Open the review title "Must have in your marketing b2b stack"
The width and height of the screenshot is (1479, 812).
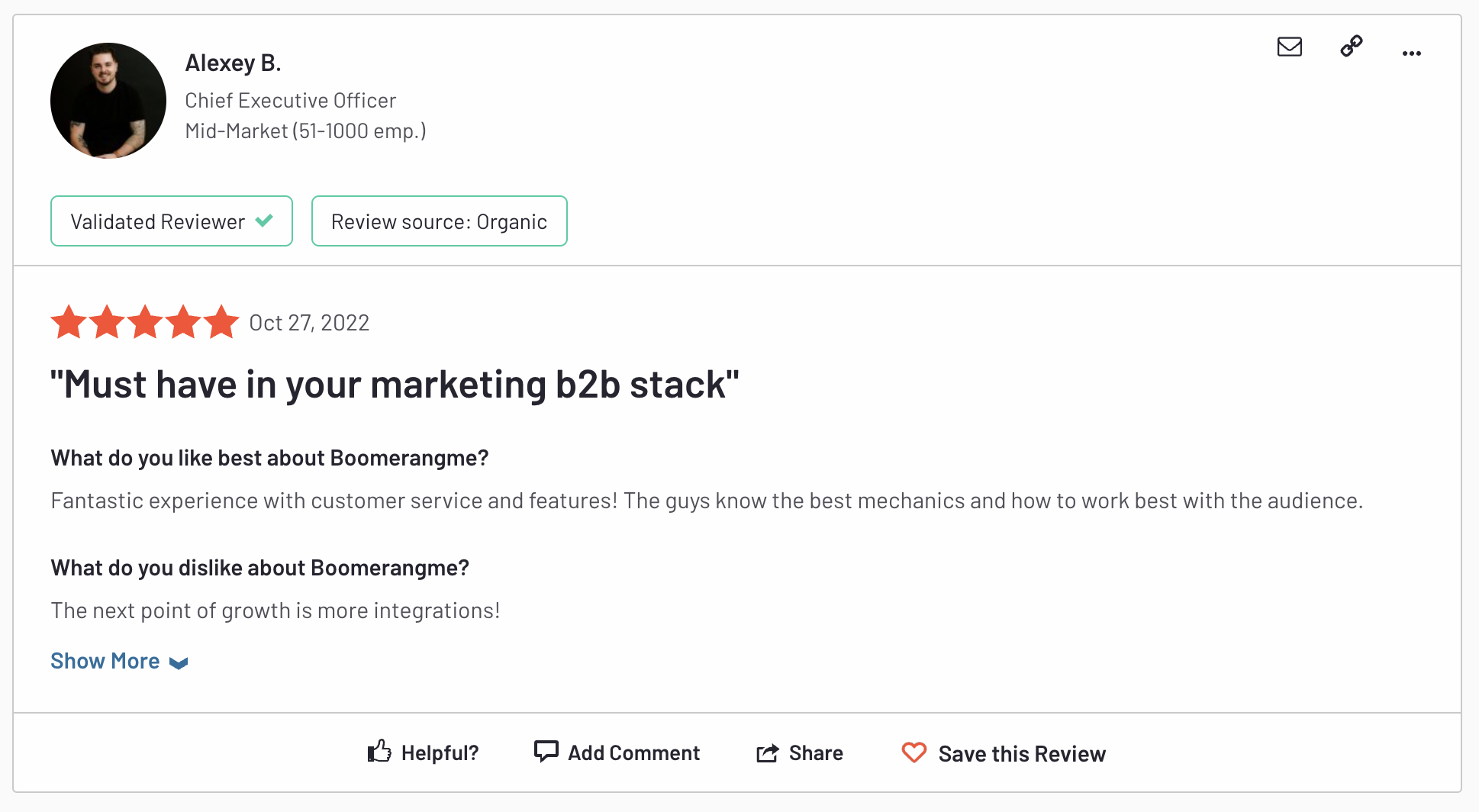click(x=395, y=384)
